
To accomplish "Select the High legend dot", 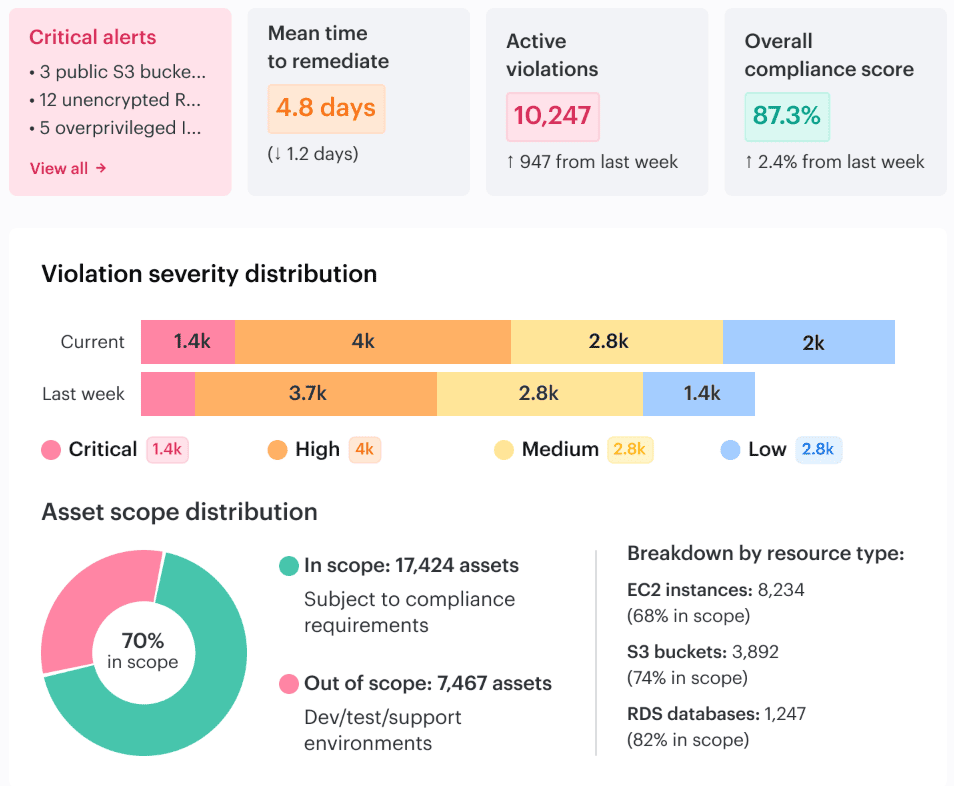I will [x=277, y=450].
